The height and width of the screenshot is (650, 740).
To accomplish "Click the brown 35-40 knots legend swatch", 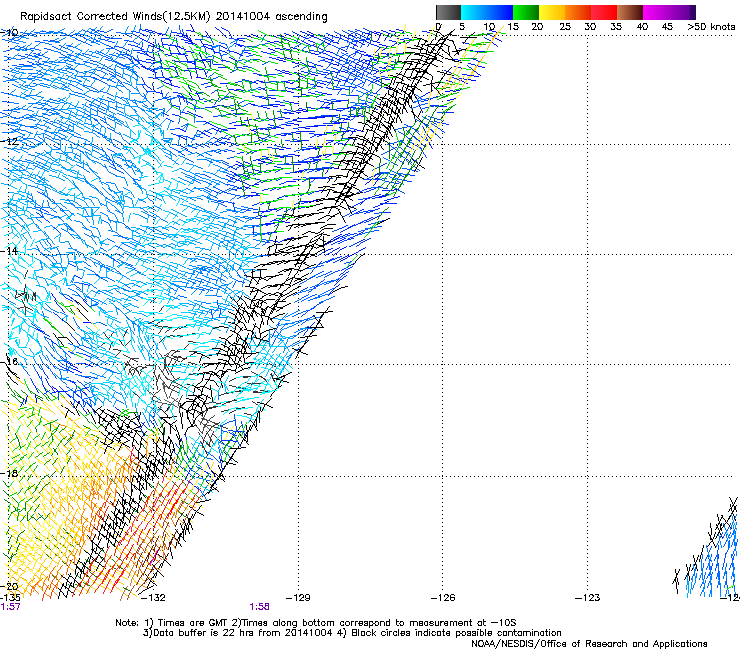I will pyautogui.click(x=630, y=12).
